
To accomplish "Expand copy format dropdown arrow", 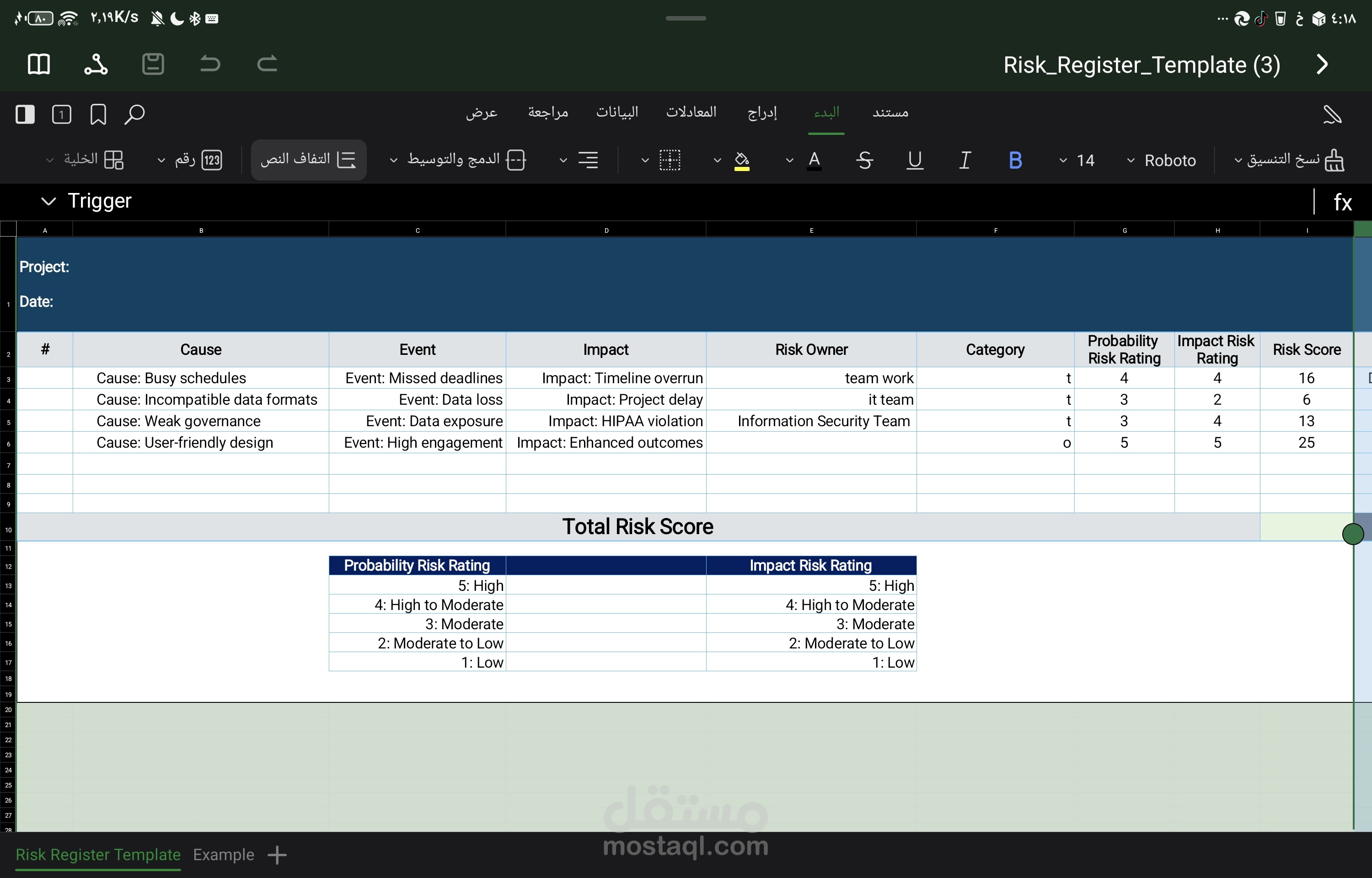I will pos(1238,160).
